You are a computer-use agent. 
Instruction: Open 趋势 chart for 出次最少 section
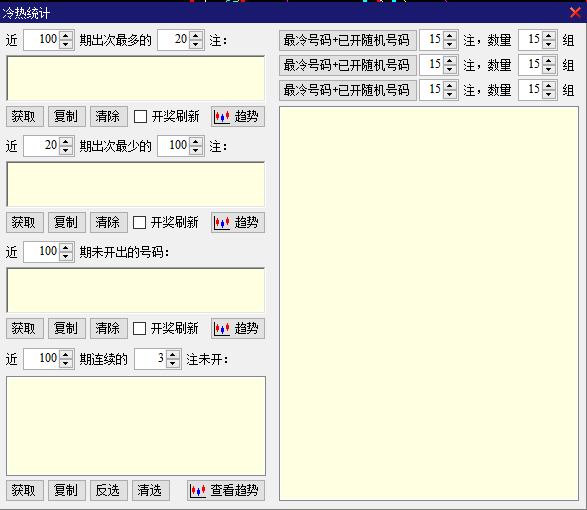pyautogui.click(x=238, y=222)
